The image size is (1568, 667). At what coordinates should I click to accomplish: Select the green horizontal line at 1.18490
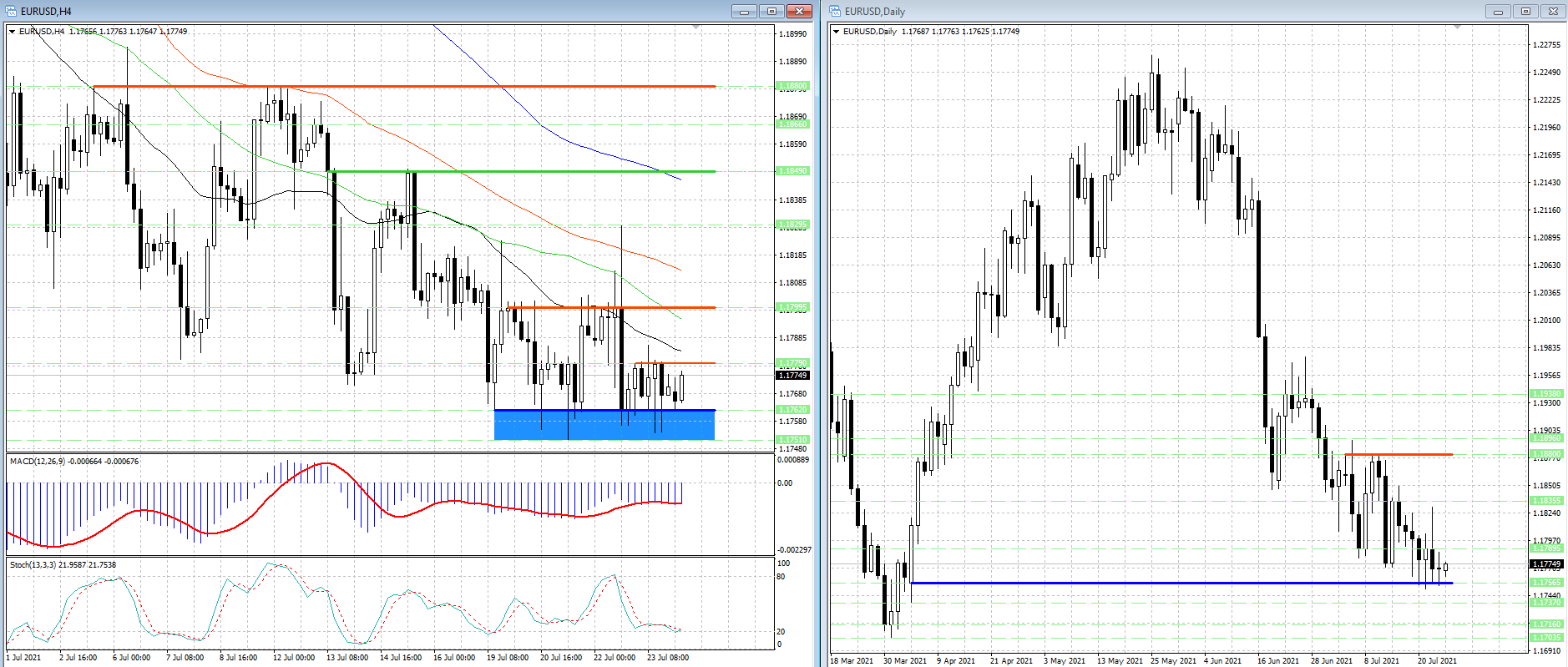tap(523, 171)
